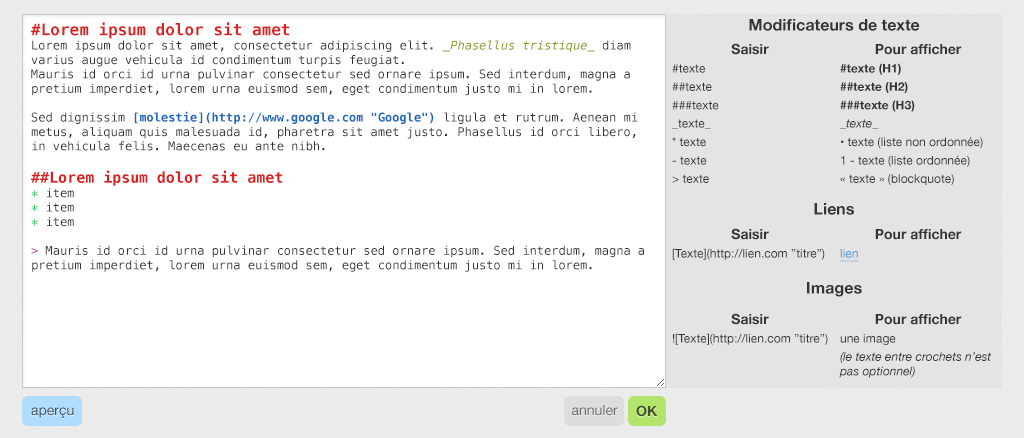Screen dimensions: 1024x438
Task: Click the '> texte' blockquote syntax entry
Action: click(x=690, y=179)
